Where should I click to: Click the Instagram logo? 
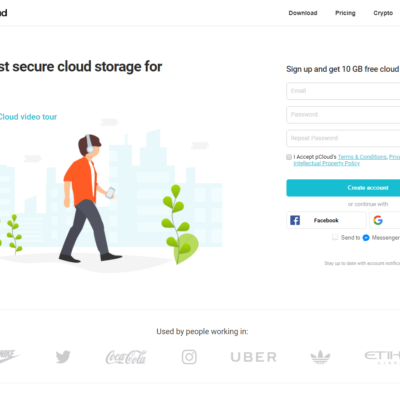[189, 357]
